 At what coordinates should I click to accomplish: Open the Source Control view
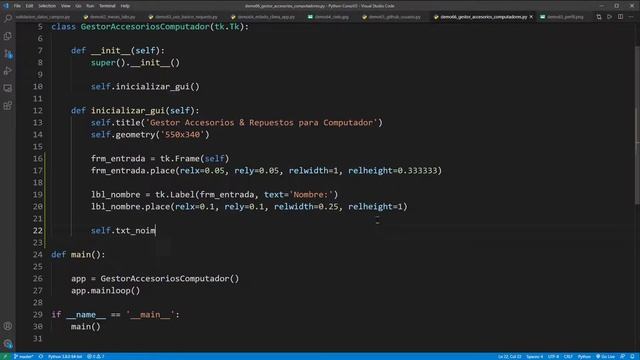[x=8, y=53]
